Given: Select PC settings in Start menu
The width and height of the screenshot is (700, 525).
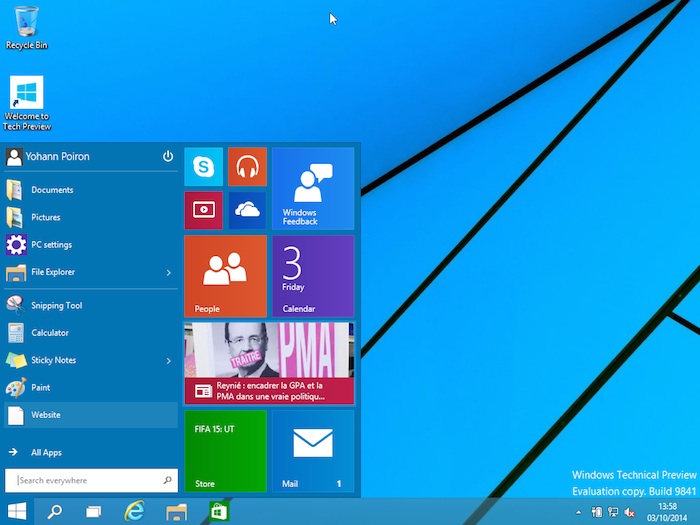Looking at the screenshot, I should 51,245.
